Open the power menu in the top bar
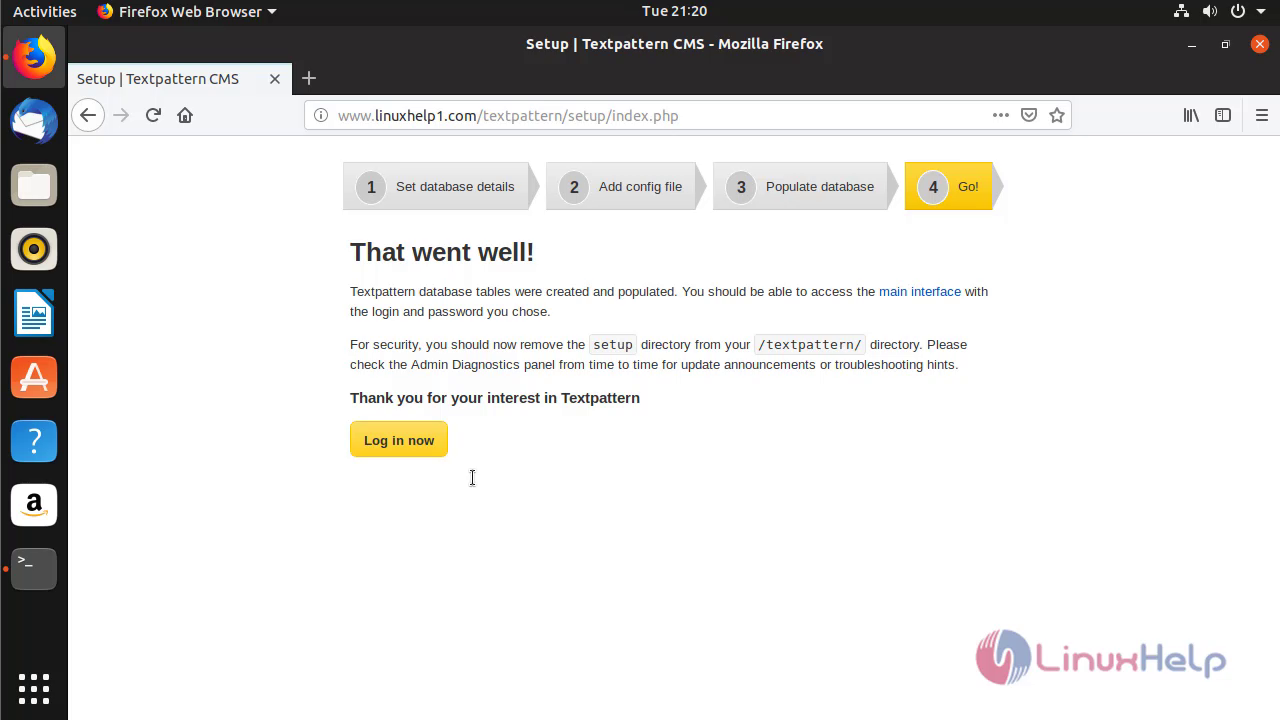1280x720 pixels. coord(1238,11)
